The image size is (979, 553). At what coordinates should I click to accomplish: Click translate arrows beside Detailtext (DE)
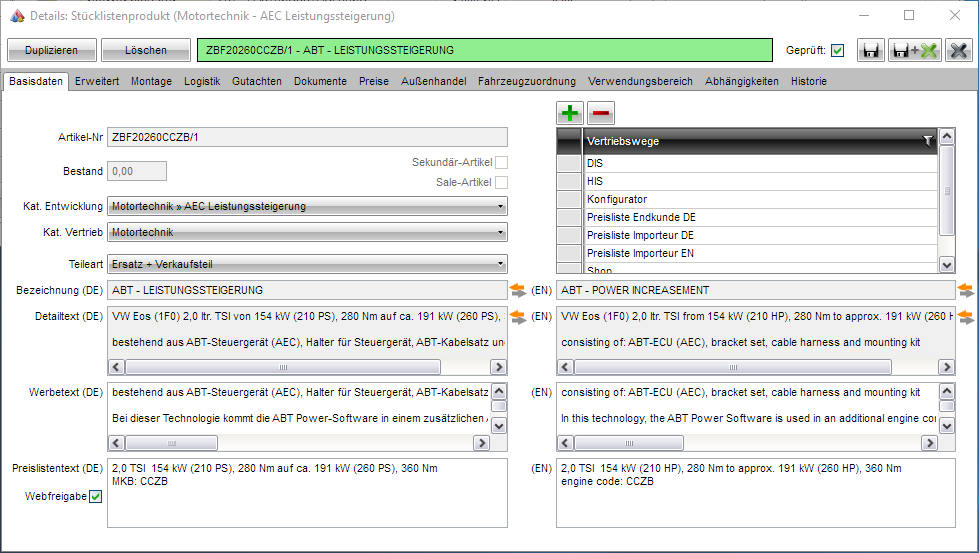click(518, 316)
